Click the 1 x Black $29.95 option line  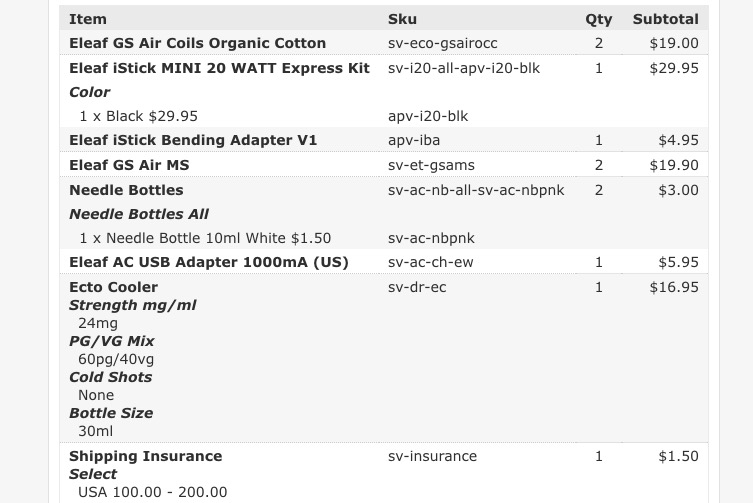(138, 116)
